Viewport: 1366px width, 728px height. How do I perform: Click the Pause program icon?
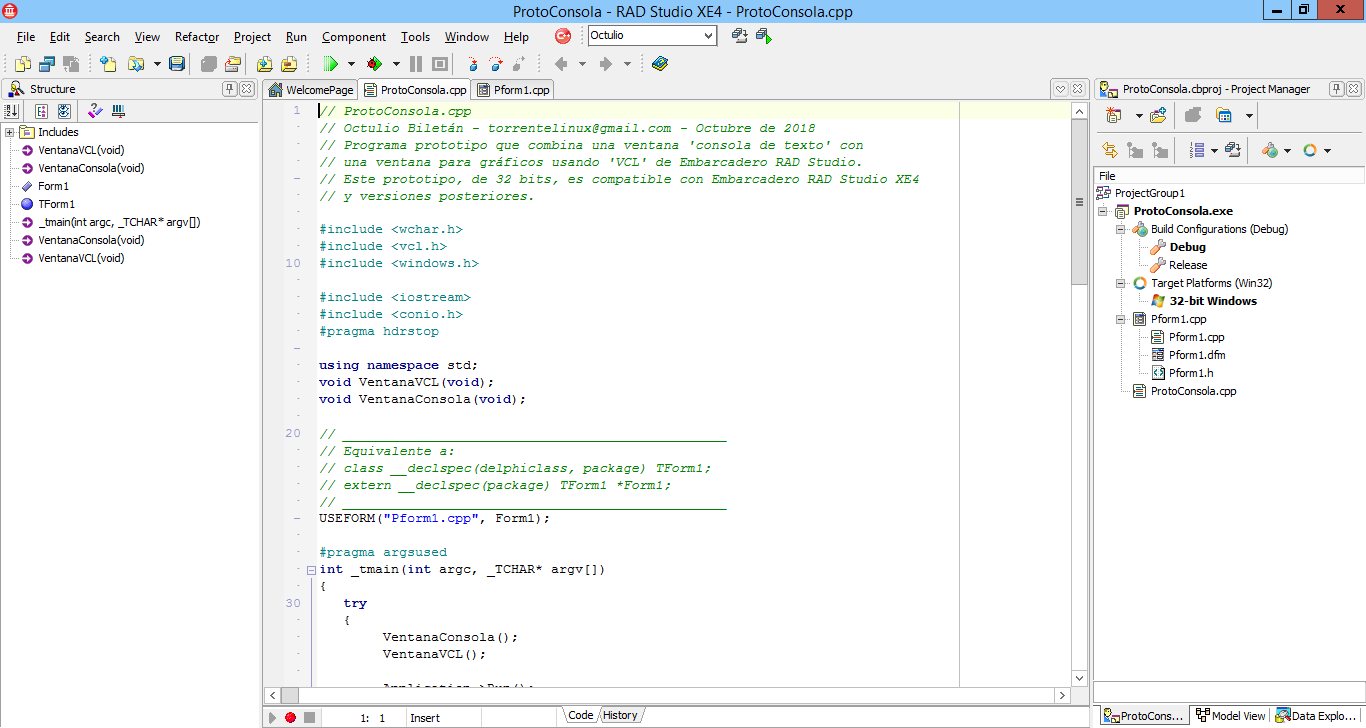click(416, 64)
